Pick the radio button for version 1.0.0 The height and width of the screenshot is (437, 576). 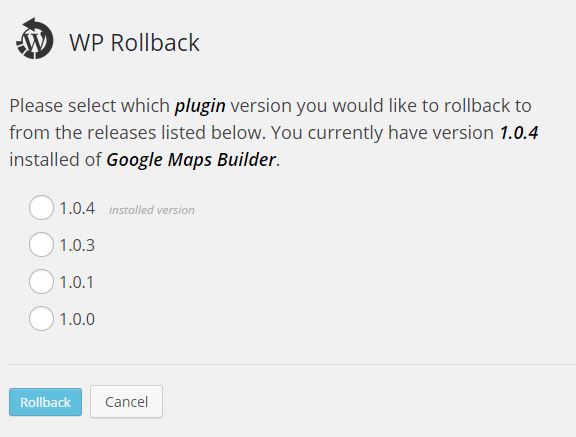[41, 318]
